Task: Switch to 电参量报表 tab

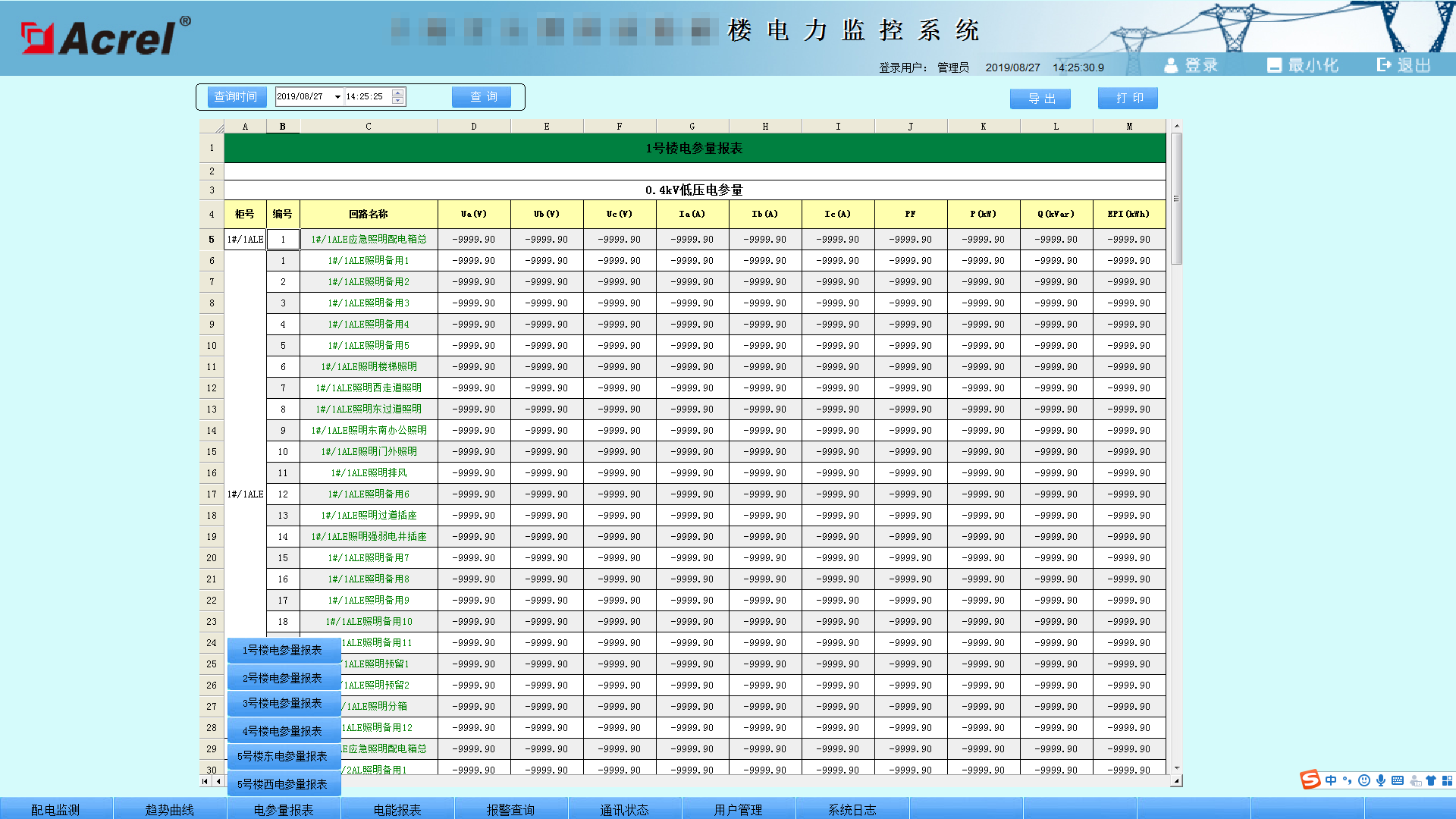Action: pos(284,809)
